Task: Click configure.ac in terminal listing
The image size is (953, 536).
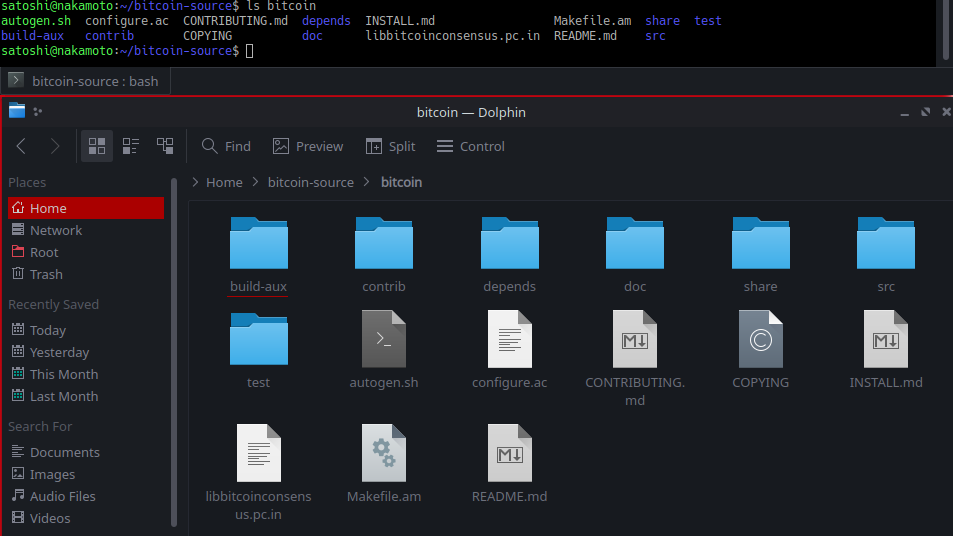Action: click(126, 21)
